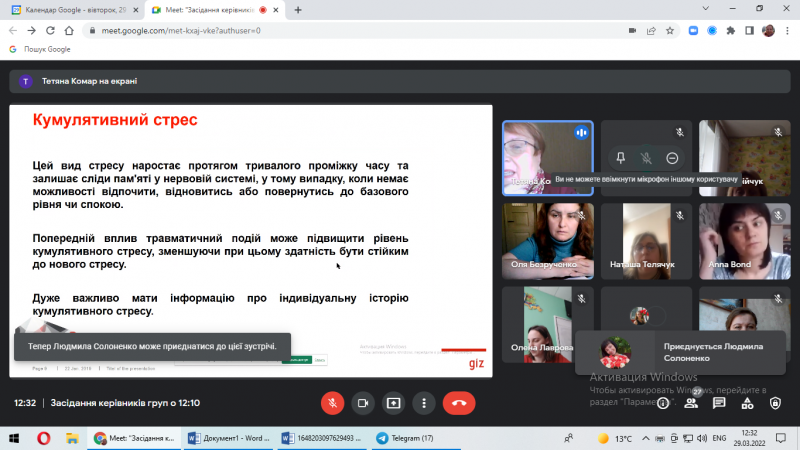Viewport: 800px width, 450px height.
Task: Remove the hovered participant from call
Action: pyautogui.click(x=672, y=158)
